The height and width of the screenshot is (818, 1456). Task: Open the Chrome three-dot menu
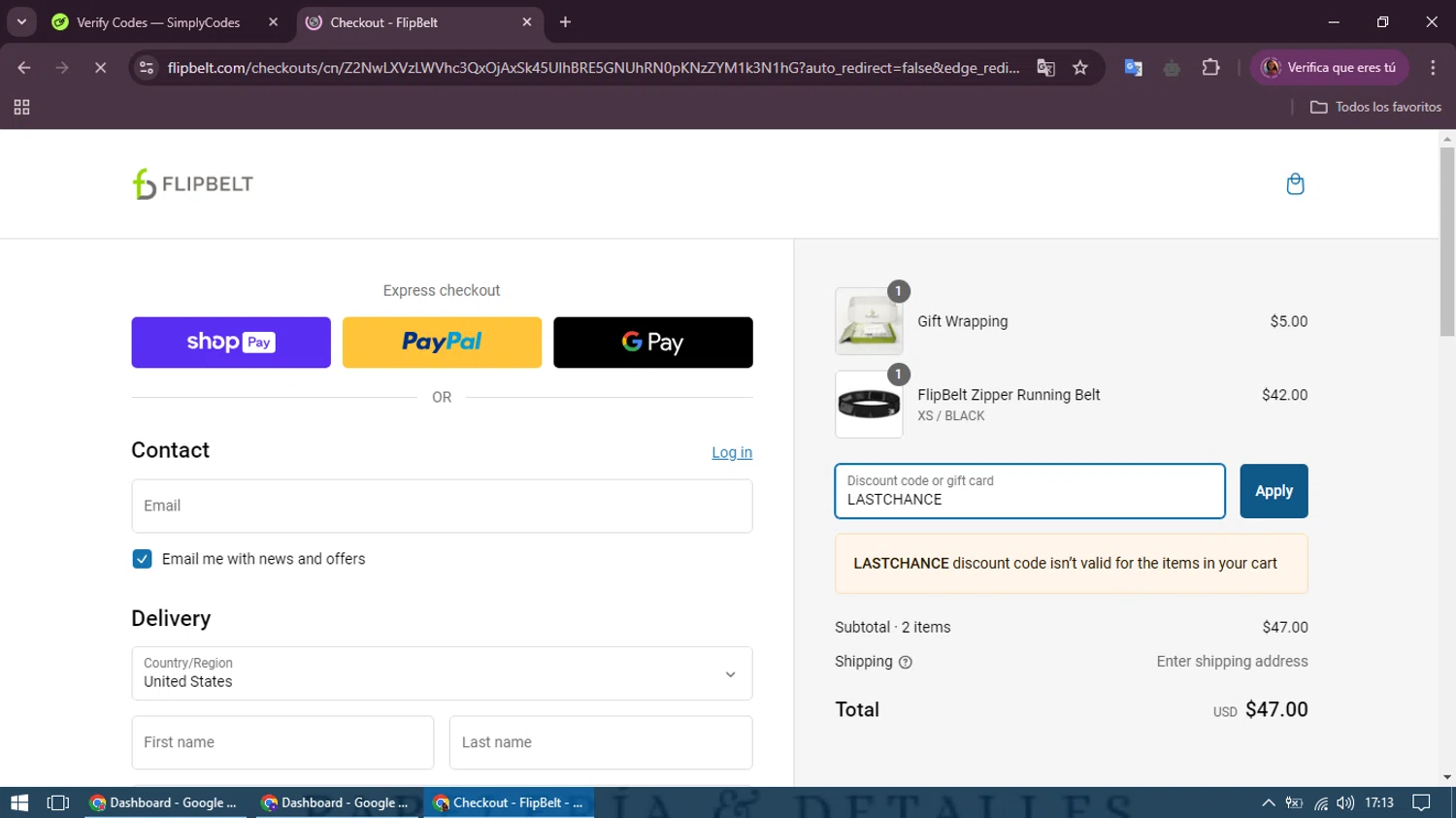(x=1433, y=68)
